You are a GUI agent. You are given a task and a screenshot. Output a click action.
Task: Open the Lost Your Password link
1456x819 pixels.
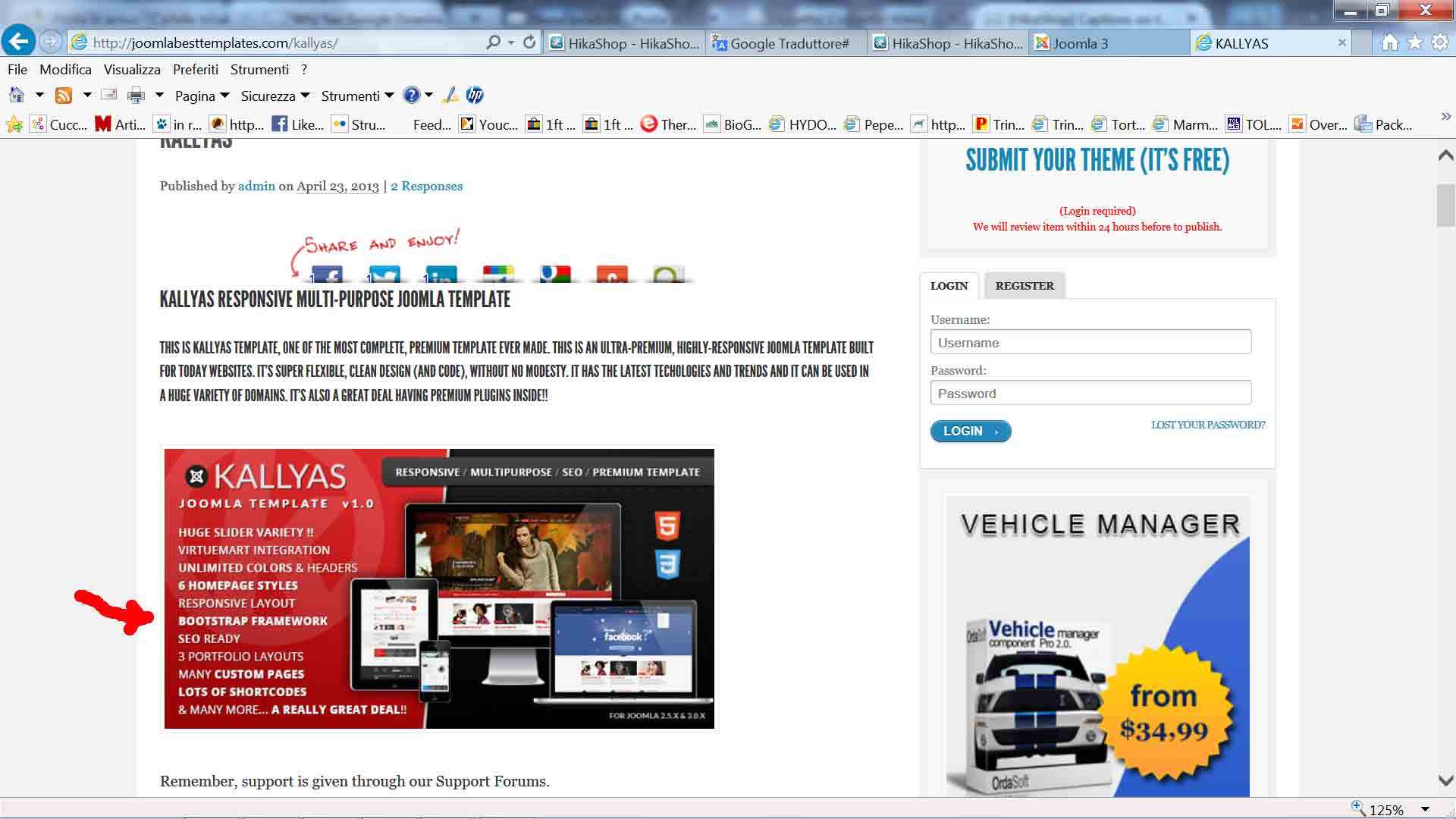tap(1207, 425)
